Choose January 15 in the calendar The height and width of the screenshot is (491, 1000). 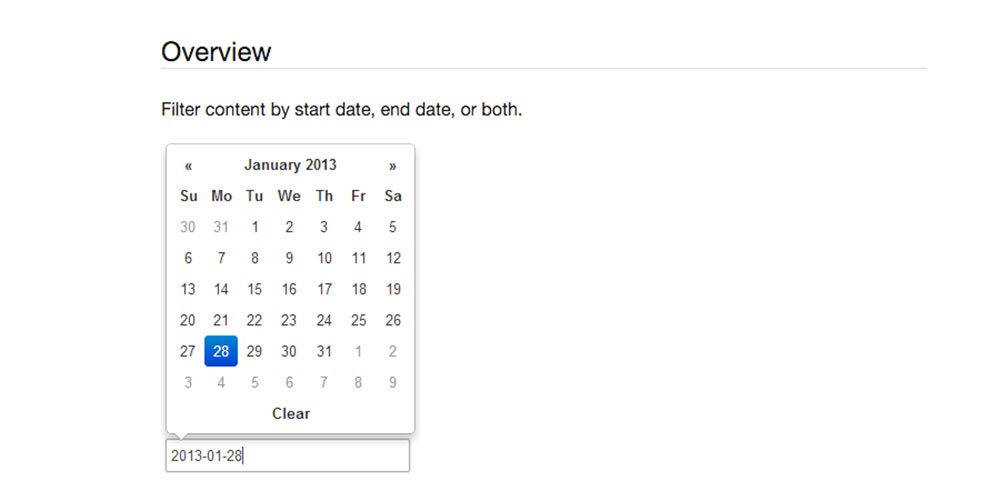[255, 289]
